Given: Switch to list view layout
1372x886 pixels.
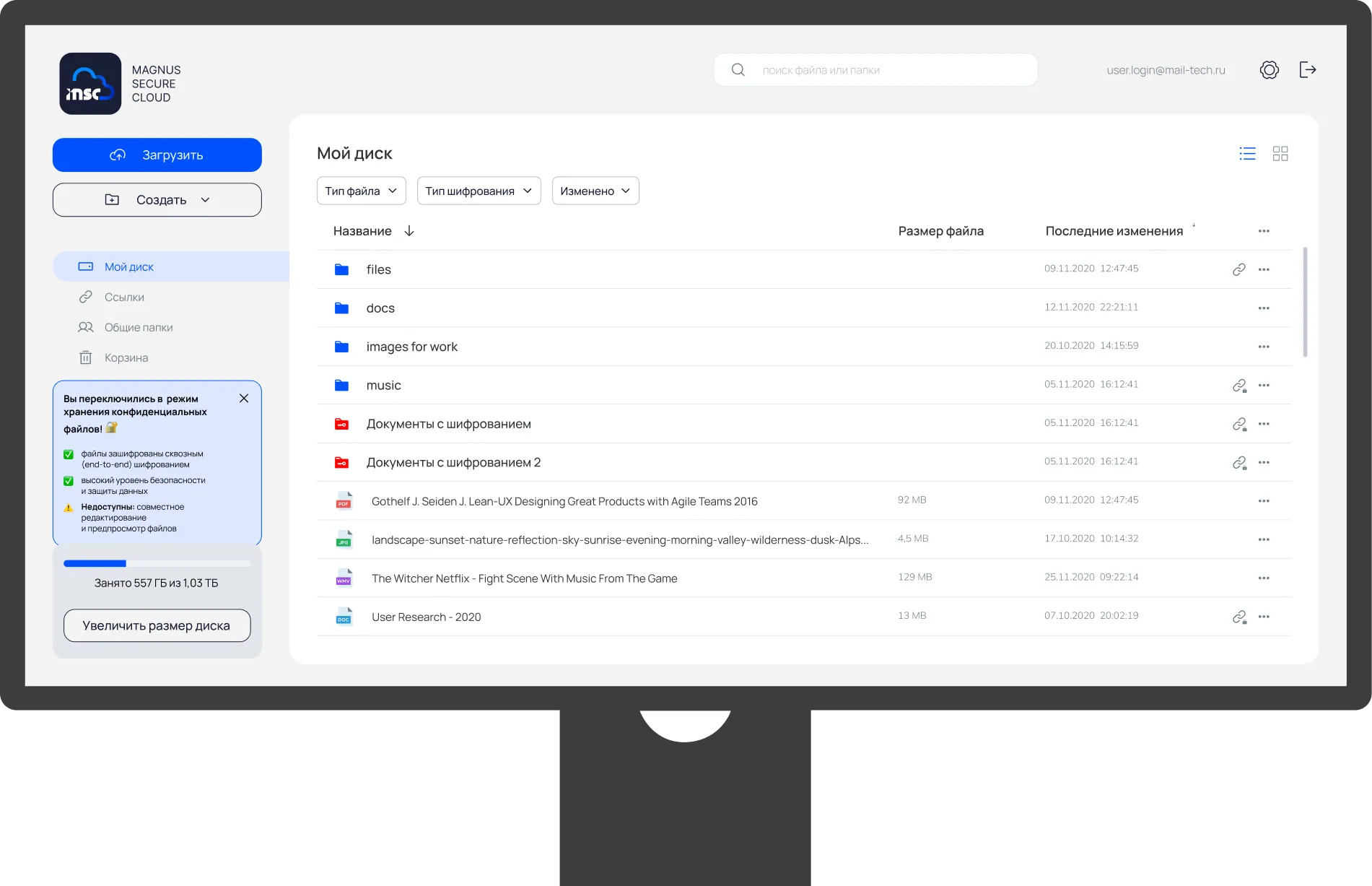Looking at the screenshot, I should pos(1247,153).
